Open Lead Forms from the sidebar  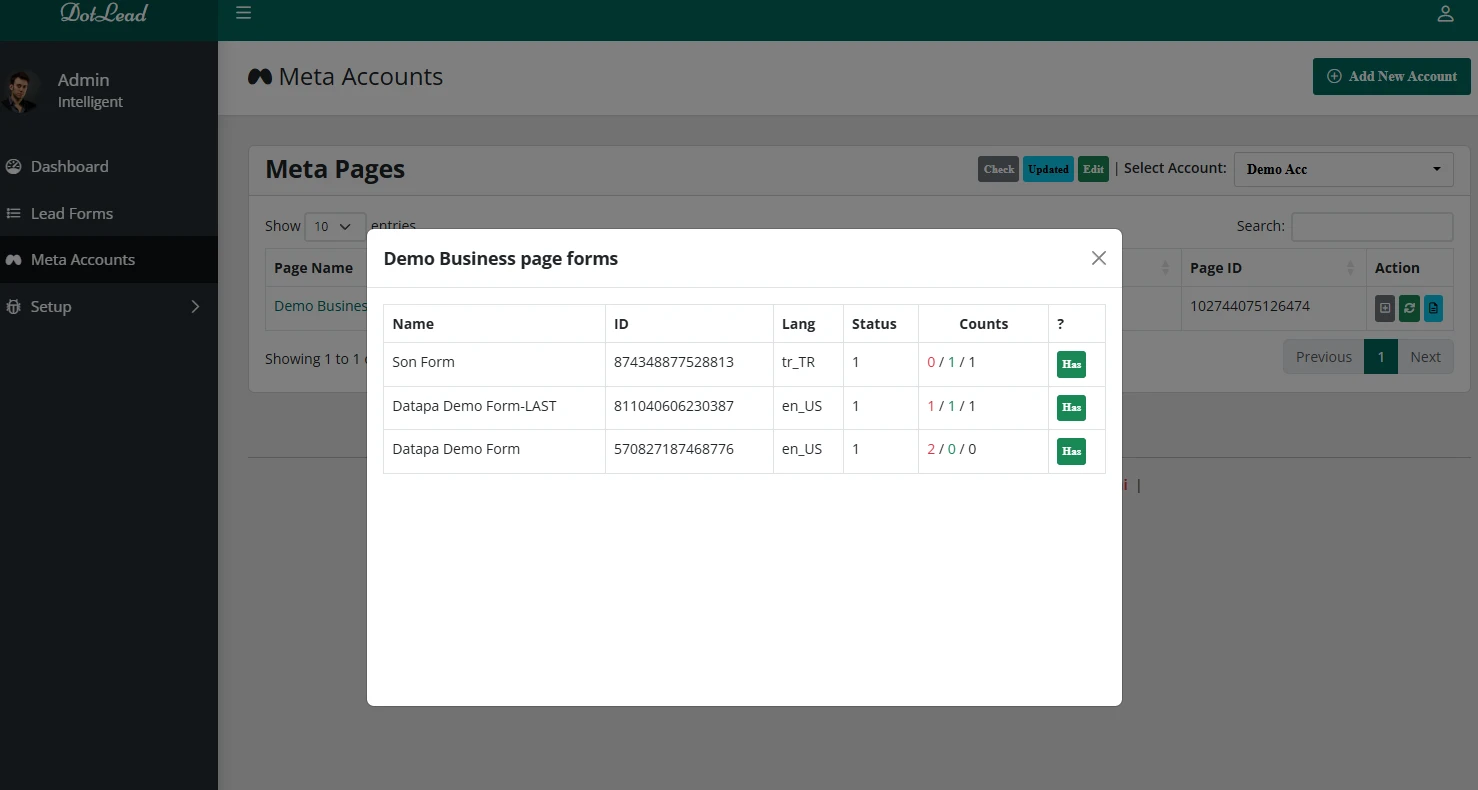pos(71,214)
